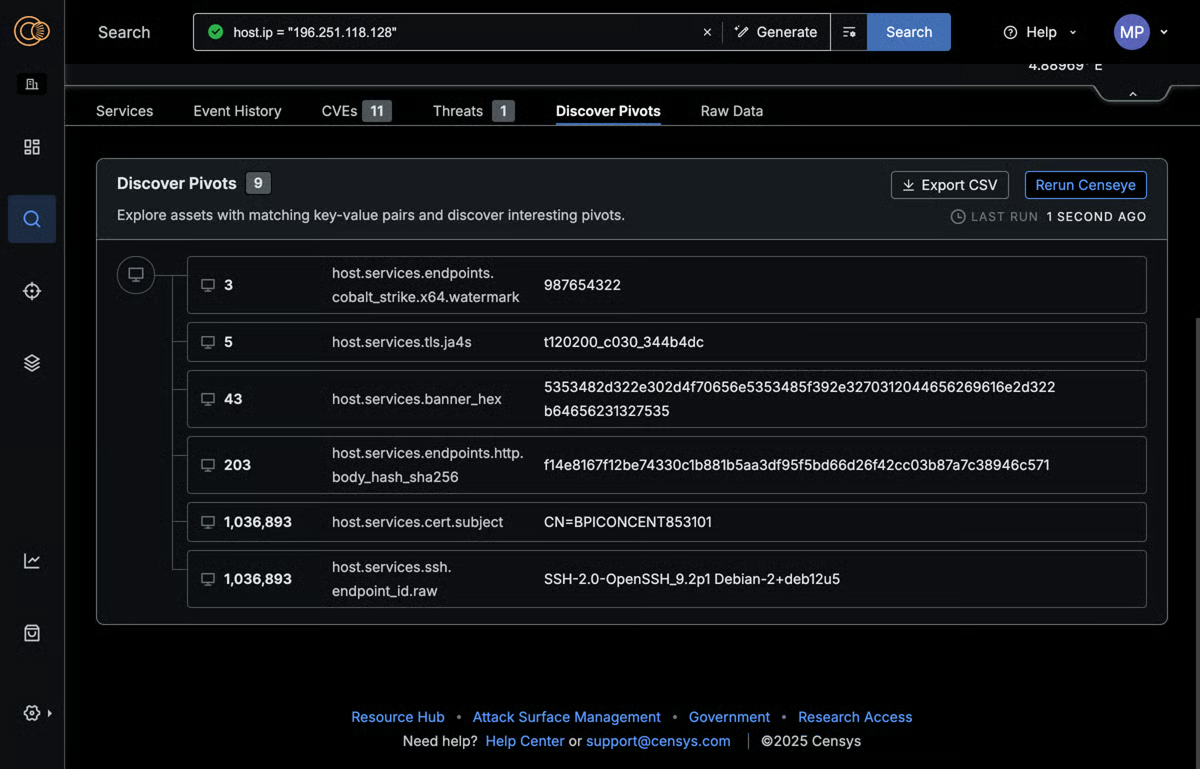Click the Censys logo at top left
Viewport: 1200px width, 769px height.
point(31,31)
